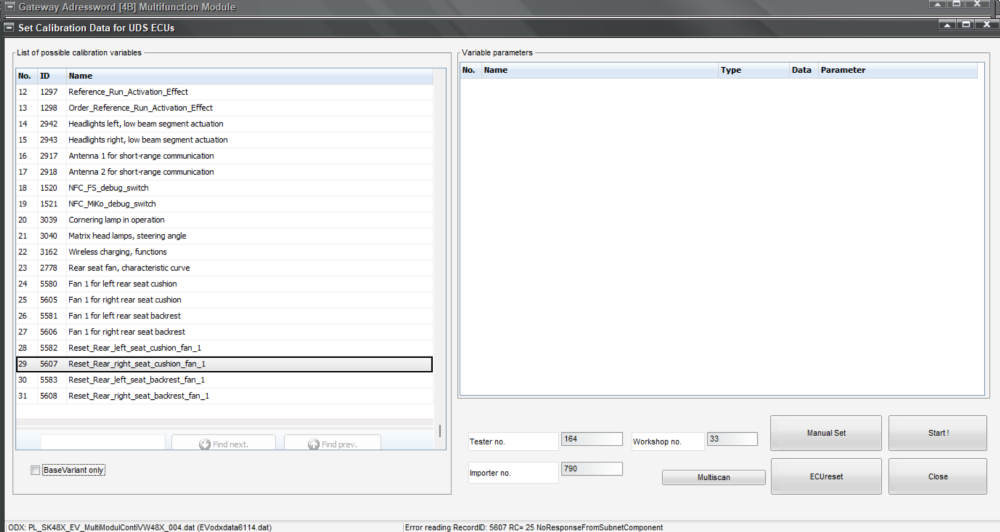1000x532 pixels.
Task: Select Headlights left, low beam segment actuation
Action: click(224, 124)
